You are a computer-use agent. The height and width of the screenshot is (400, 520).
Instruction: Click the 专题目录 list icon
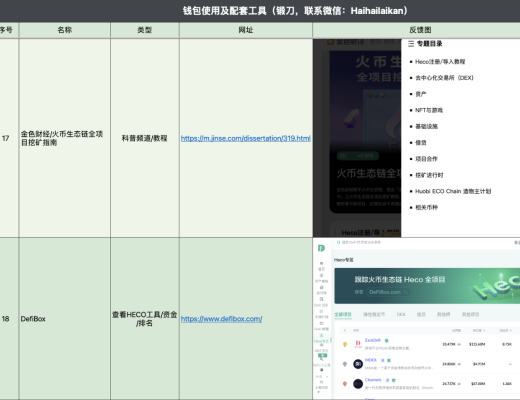(x=411, y=44)
